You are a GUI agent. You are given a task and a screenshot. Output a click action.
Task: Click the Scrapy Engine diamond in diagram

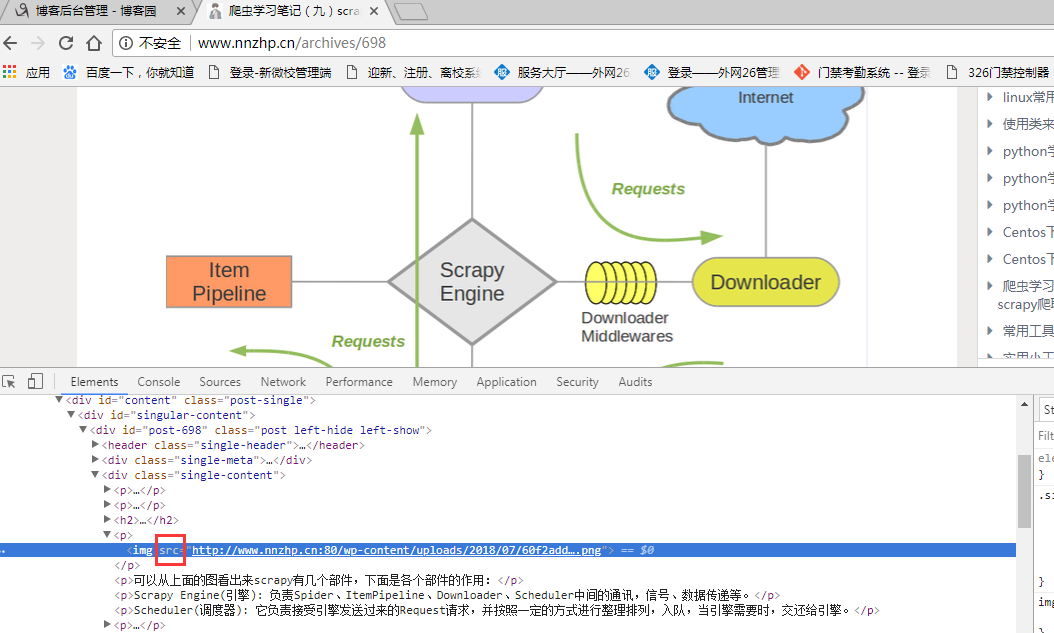pyautogui.click(x=472, y=282)
